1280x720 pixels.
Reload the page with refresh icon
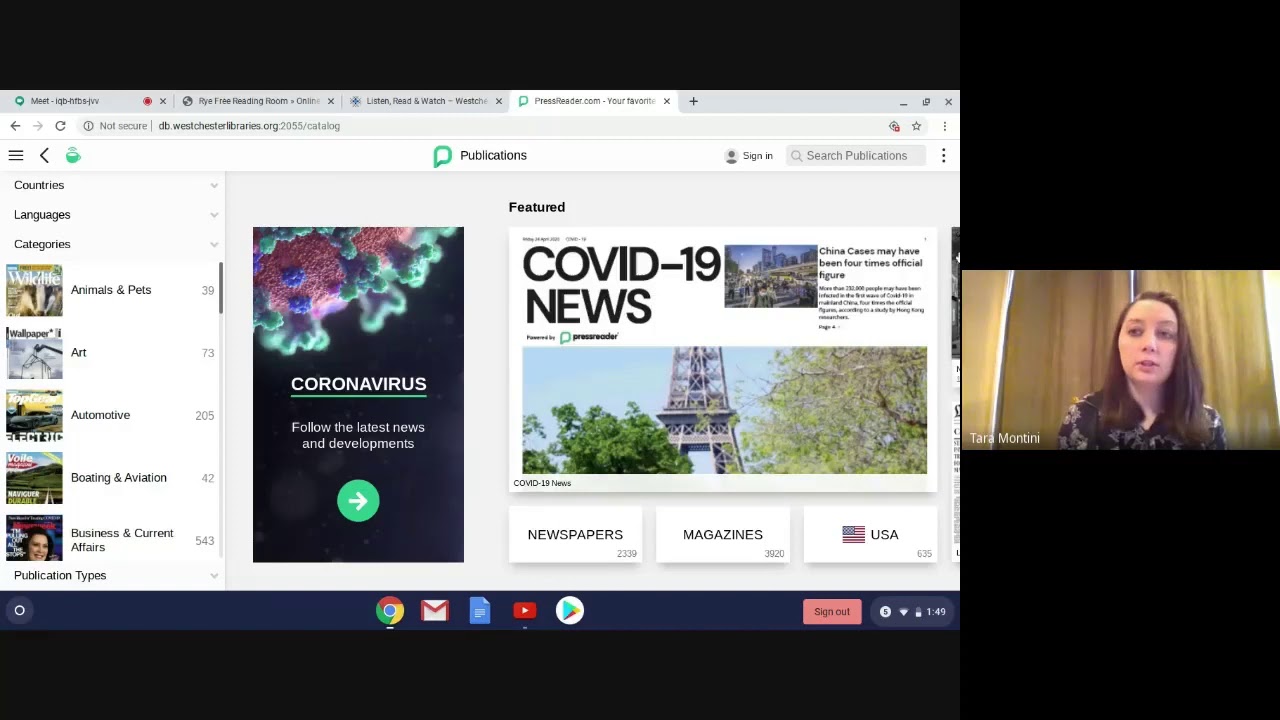point(60,126)
